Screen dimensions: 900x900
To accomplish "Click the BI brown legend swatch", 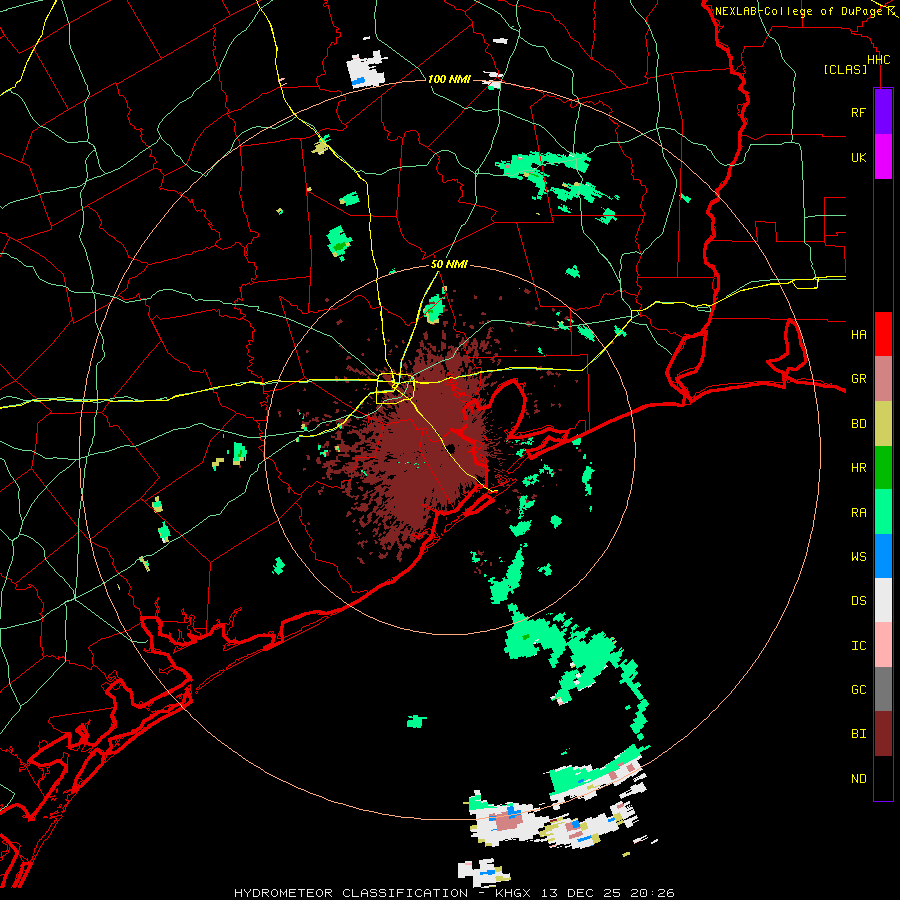I will [x=883, y=734].
